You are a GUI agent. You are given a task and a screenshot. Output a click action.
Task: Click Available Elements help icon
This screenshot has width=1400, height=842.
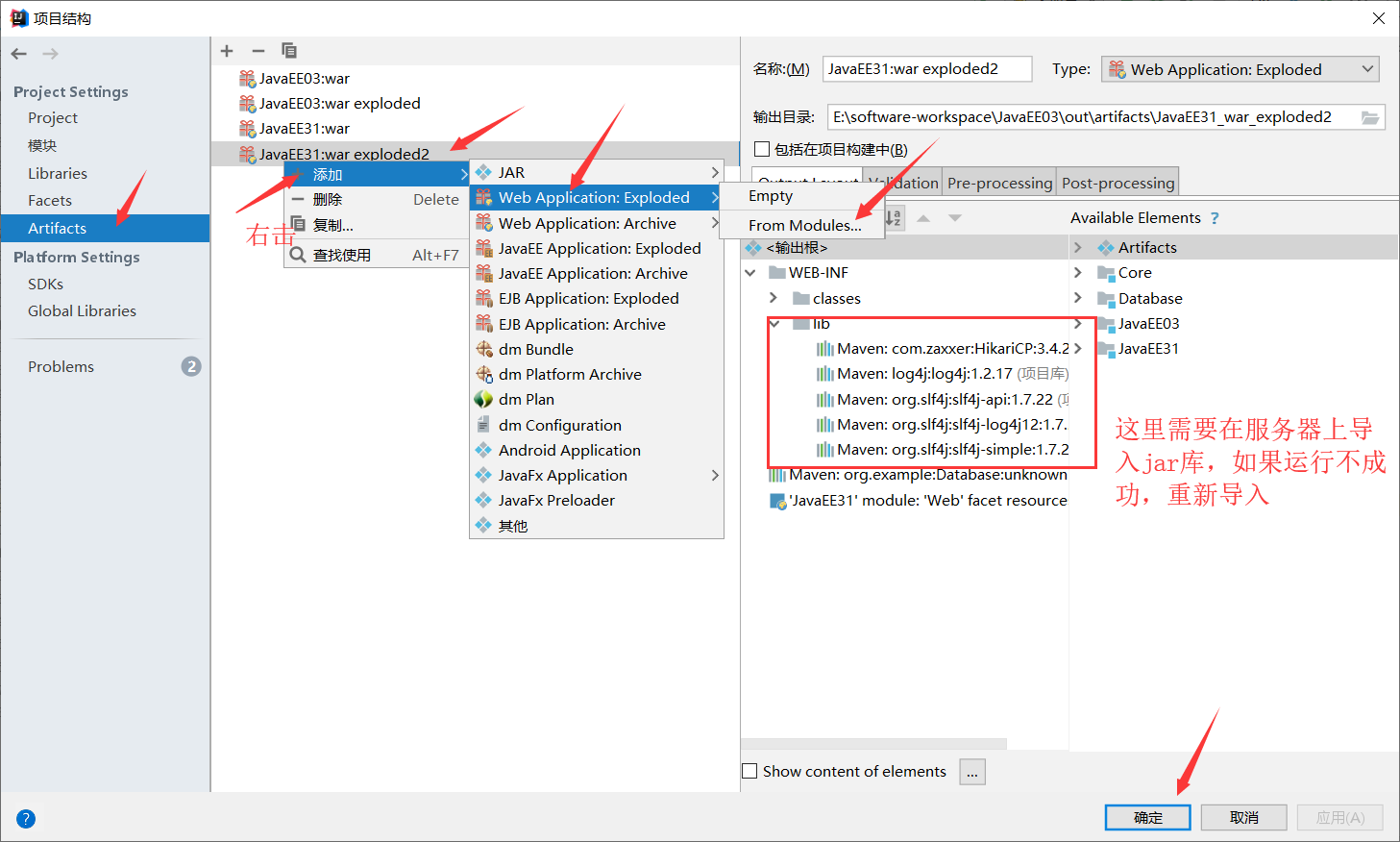(1215, 218)
